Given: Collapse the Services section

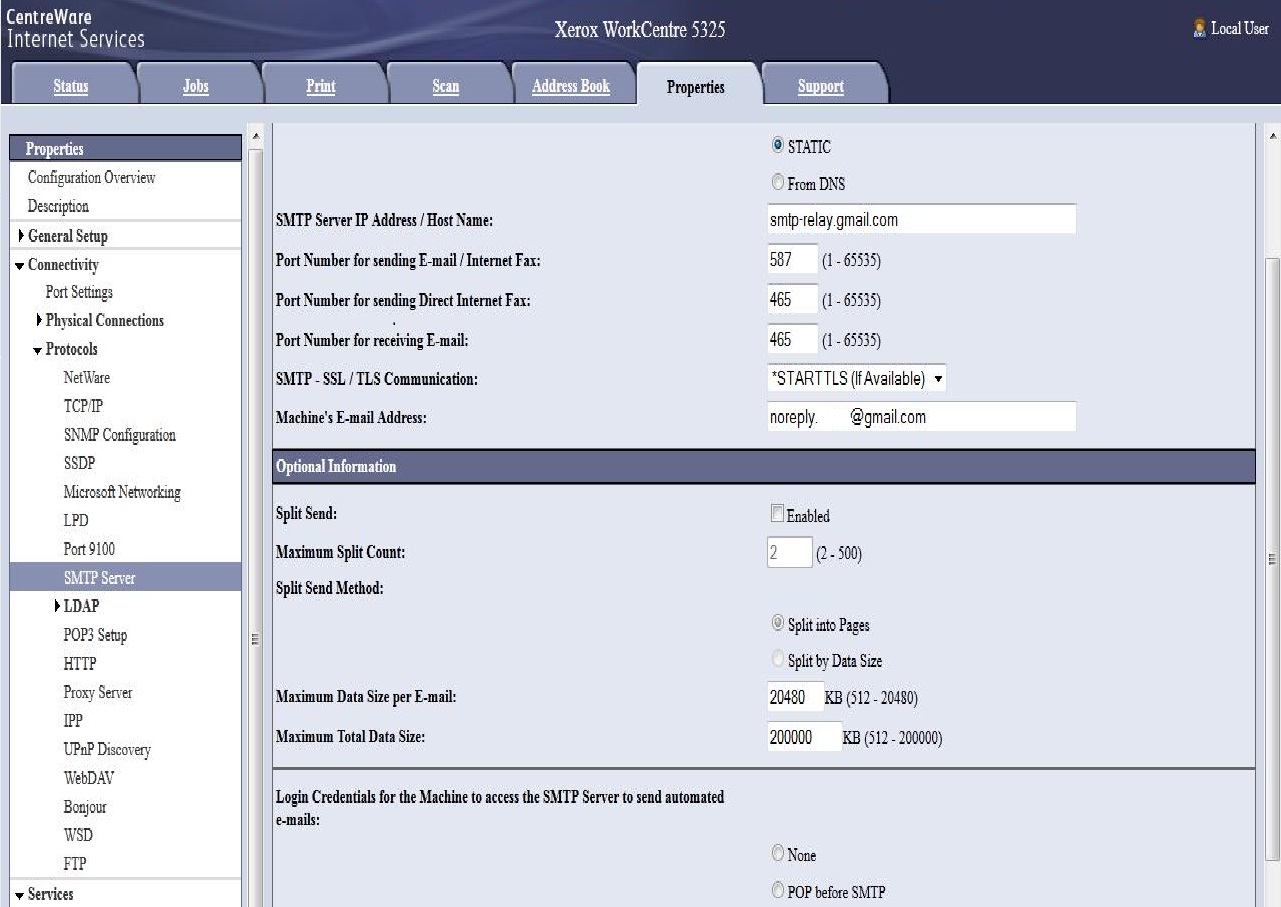Looking at the screenshot, I should 19,895.
